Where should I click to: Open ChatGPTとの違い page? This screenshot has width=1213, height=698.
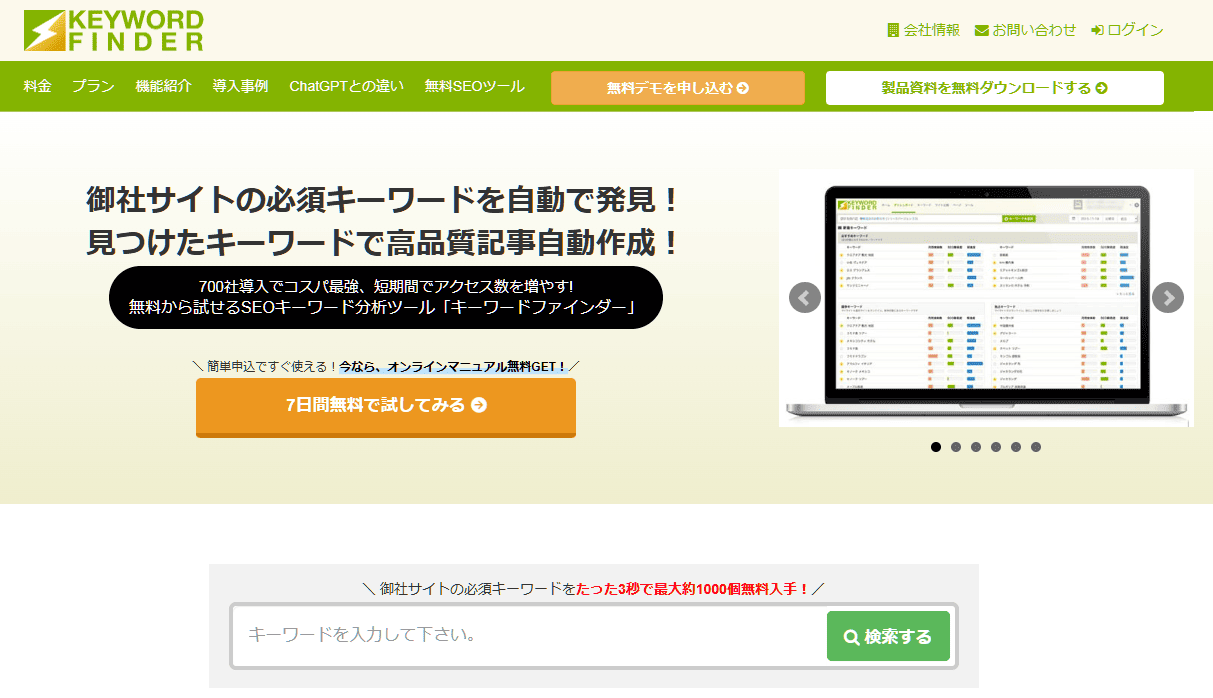point(346,86)
